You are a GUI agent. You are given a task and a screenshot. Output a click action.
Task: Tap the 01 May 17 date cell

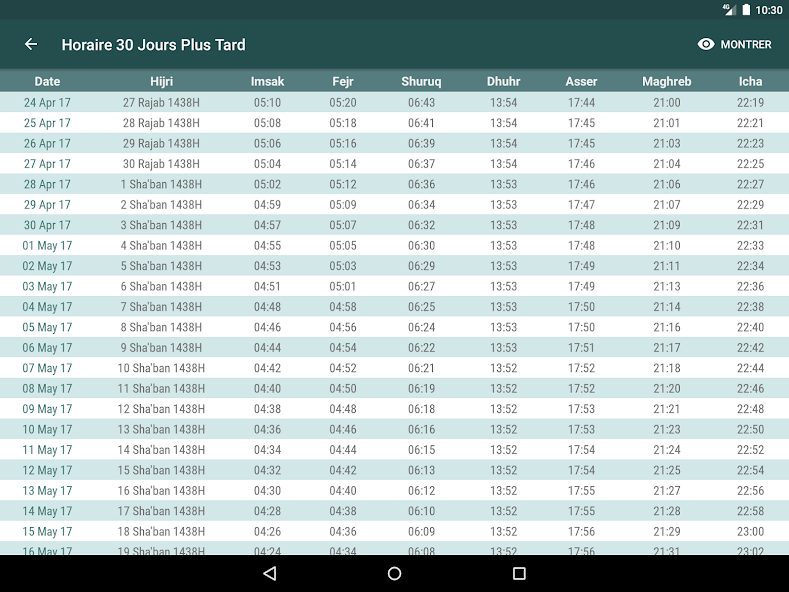point(47,246)
